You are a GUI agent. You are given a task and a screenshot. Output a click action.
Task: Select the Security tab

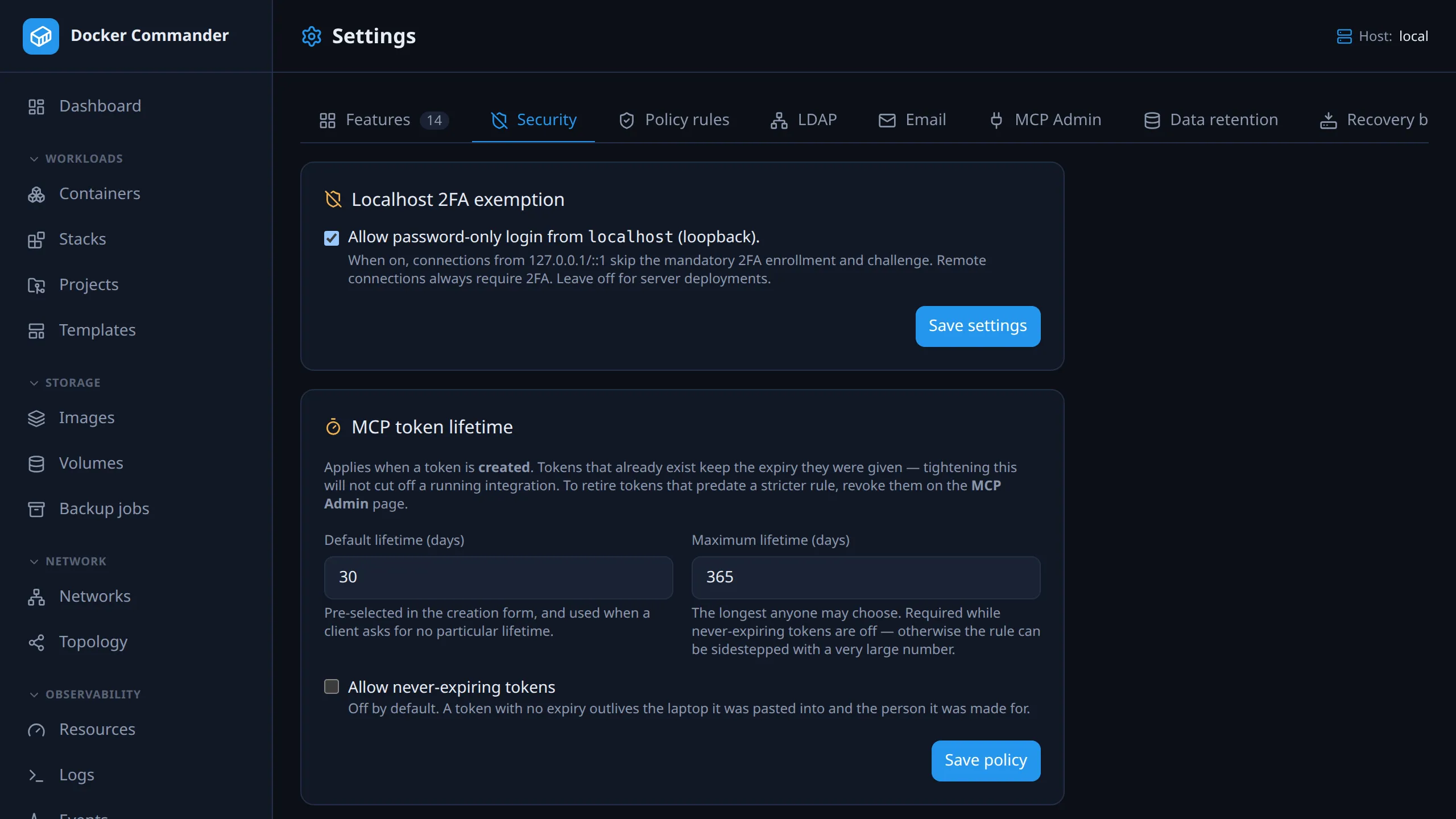click(x=533, y=120)
